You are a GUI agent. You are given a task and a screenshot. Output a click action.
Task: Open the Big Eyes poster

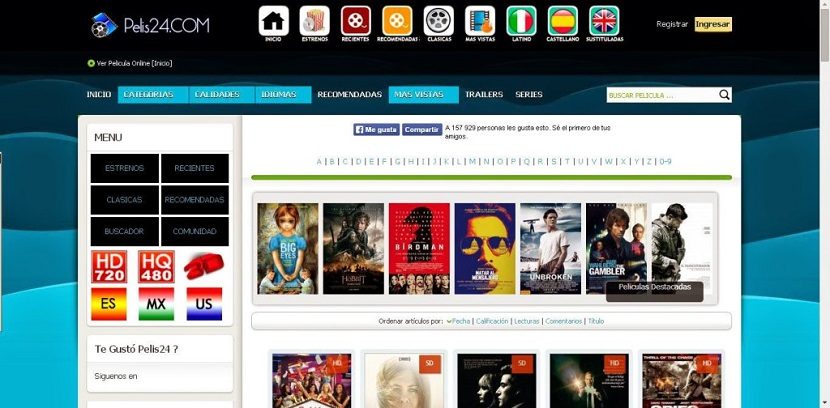(288, 249)
